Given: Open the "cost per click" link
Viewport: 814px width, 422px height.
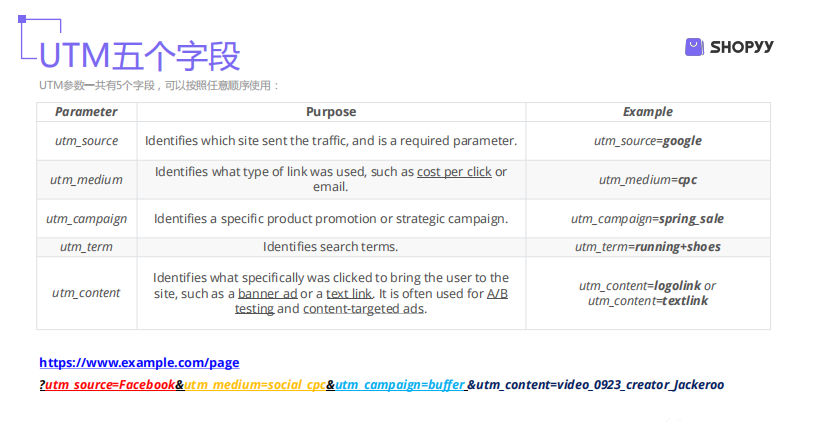Looking at the screenshot, I should pyautogui.click(x=454, y=172).
